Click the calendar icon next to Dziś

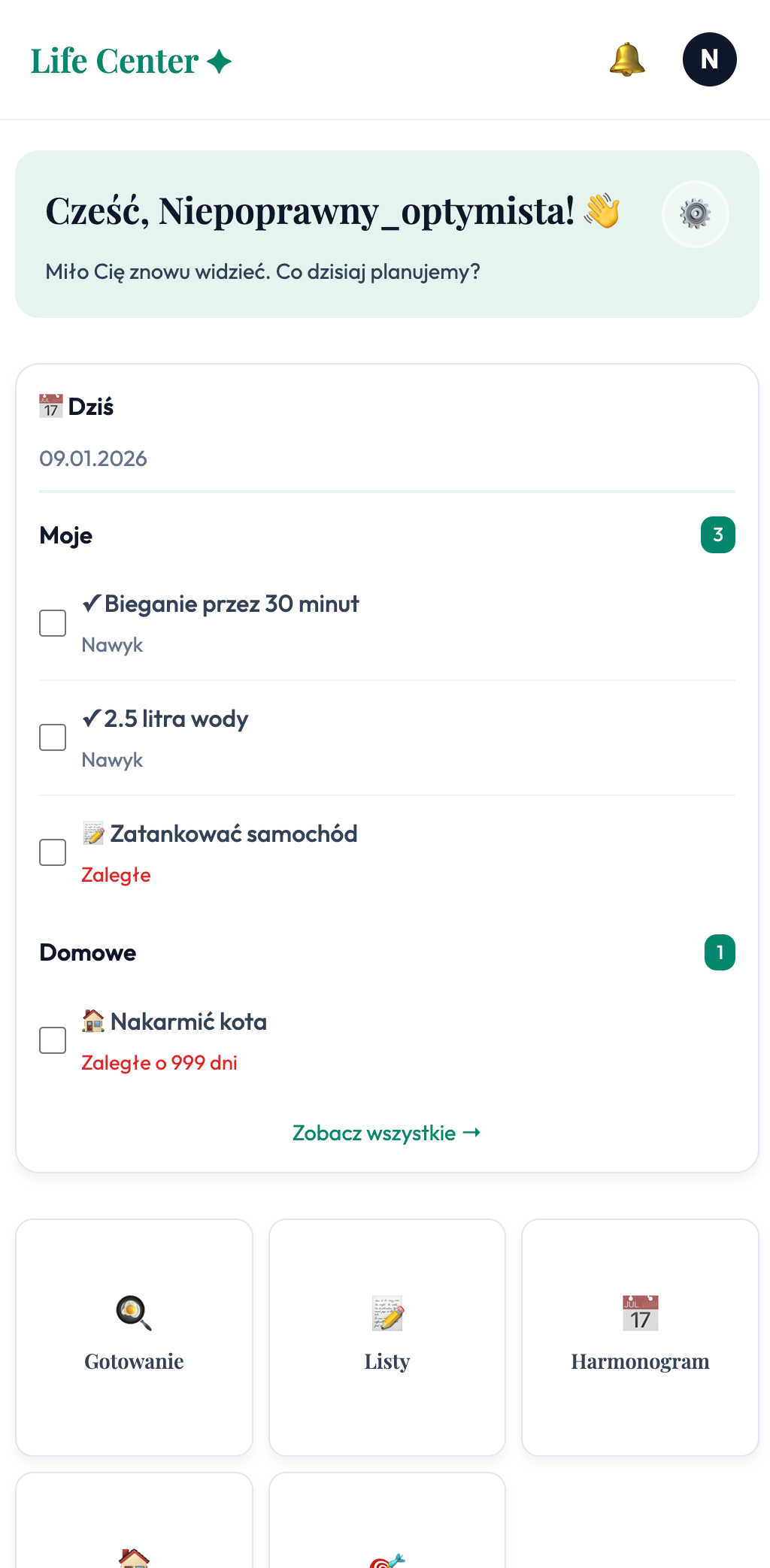tap(50, 404)
